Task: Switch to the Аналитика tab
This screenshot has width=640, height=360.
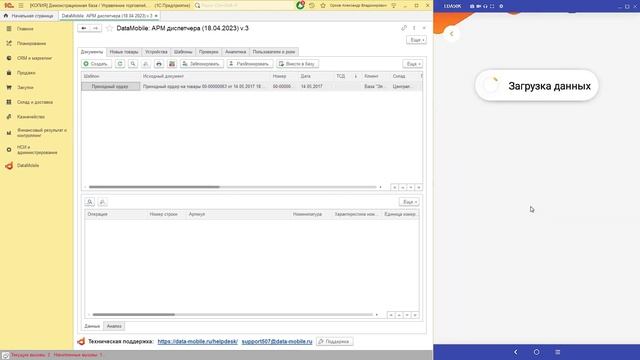Action: (x=236, y=52)
